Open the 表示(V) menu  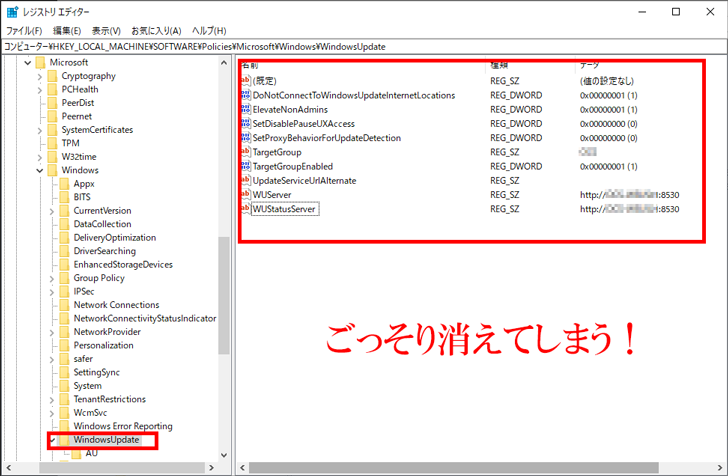(x=106, y=31)
